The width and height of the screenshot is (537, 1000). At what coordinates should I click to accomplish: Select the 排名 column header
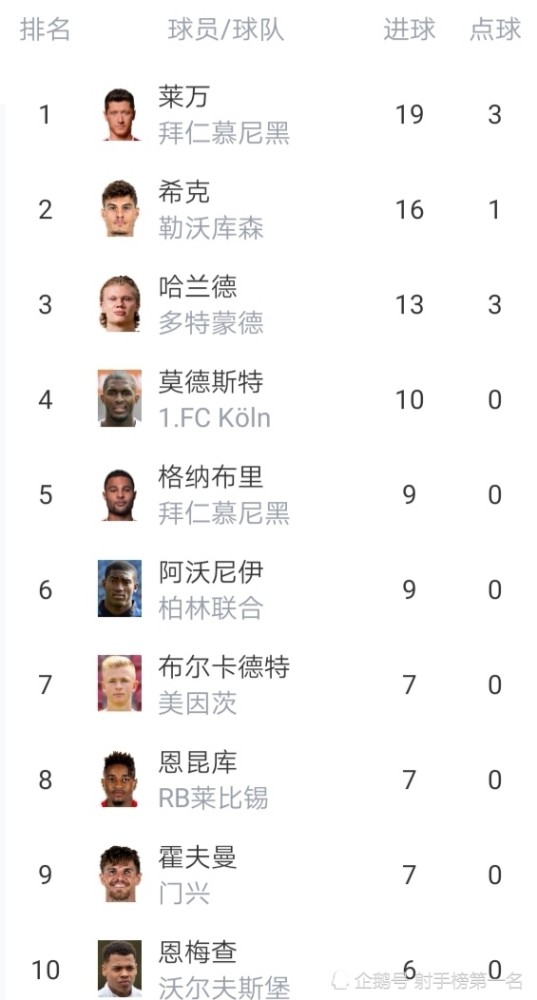45,29
